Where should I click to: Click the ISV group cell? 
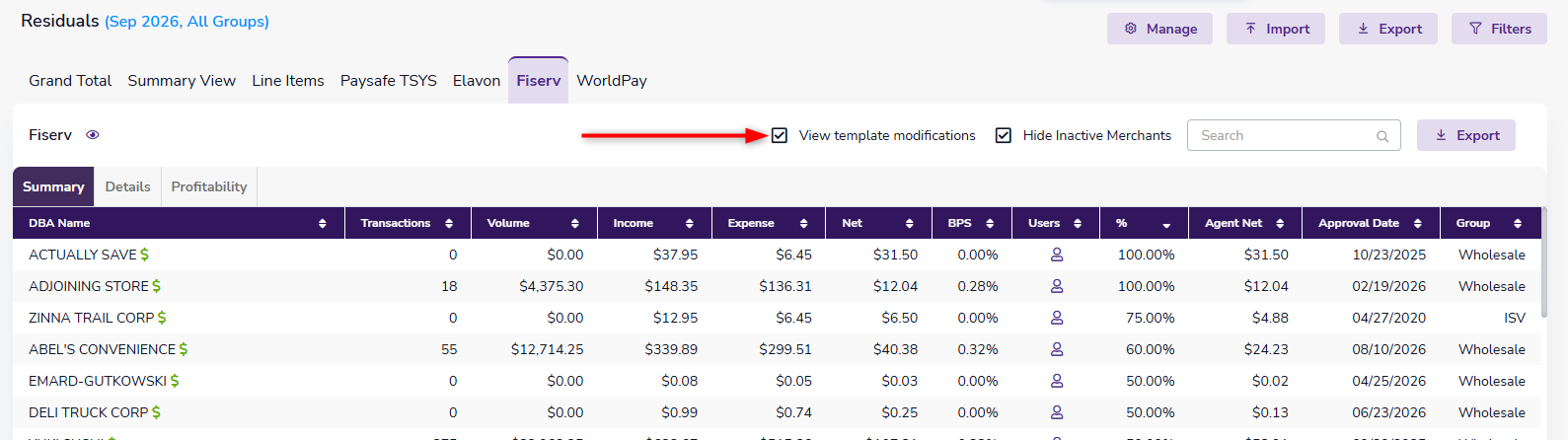tap(1515, 318)
